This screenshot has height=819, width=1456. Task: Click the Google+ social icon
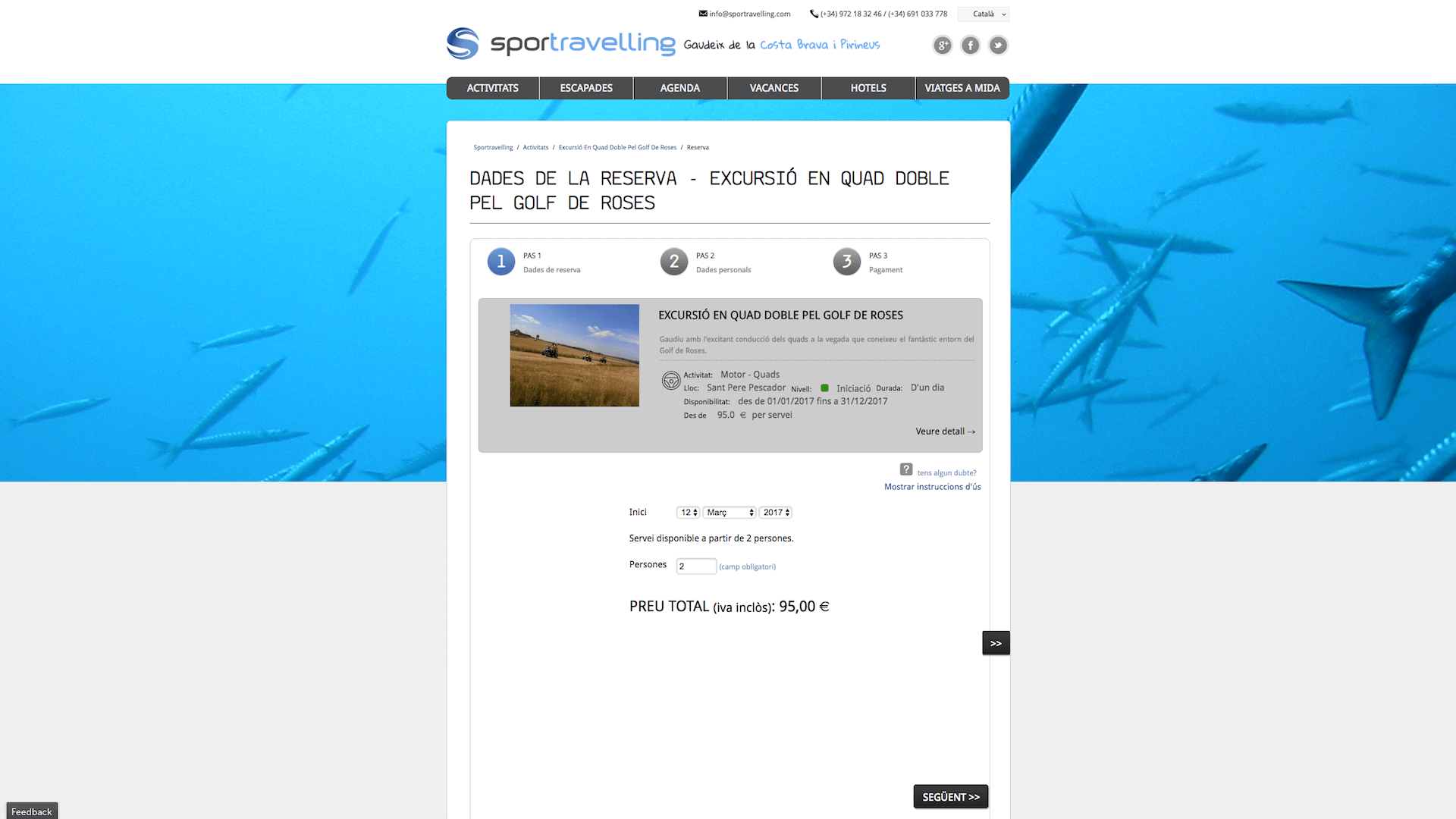point(942,45)
